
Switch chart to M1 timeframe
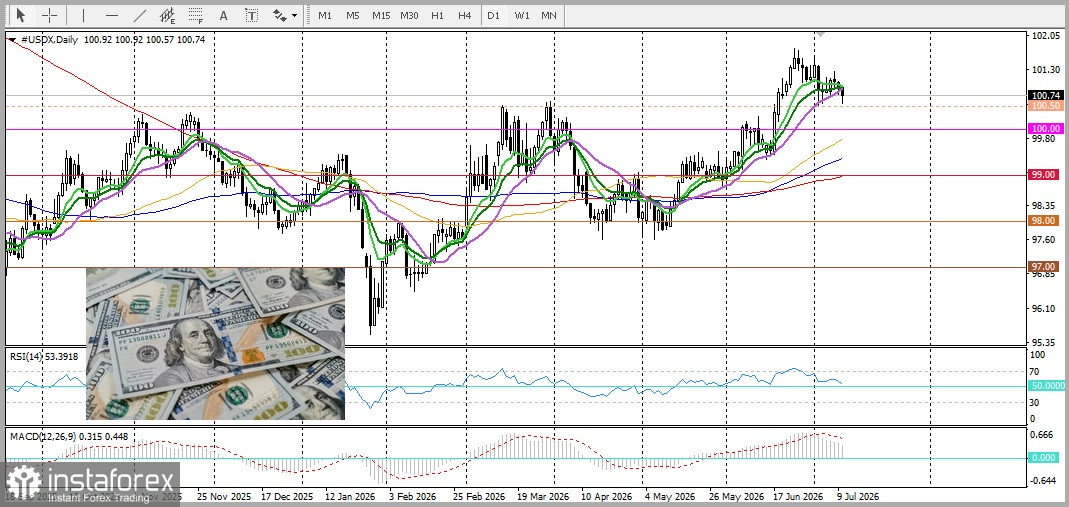point(325,15)
